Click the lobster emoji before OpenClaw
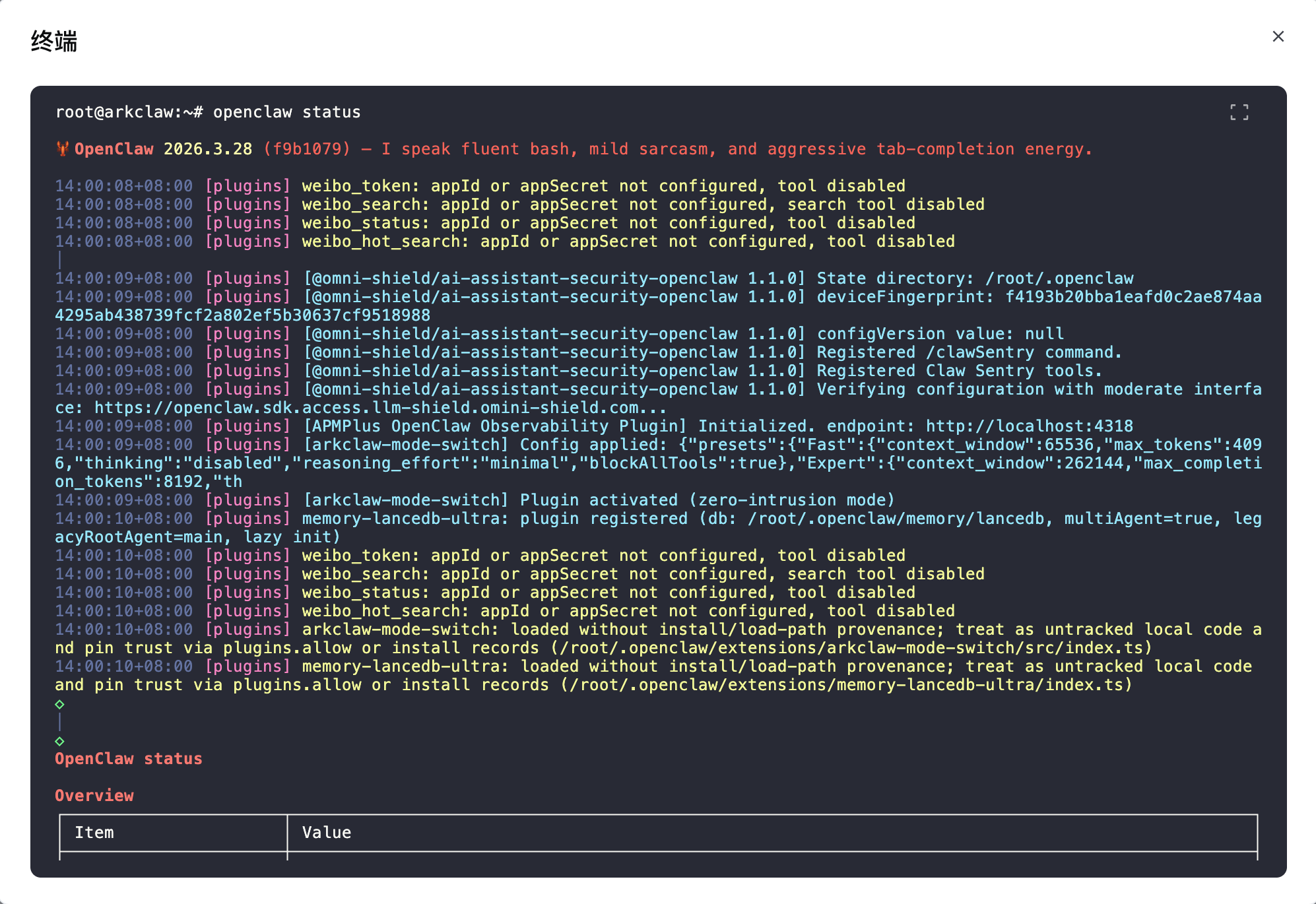This screenshot has height=904, width=1316. [63, 149]
